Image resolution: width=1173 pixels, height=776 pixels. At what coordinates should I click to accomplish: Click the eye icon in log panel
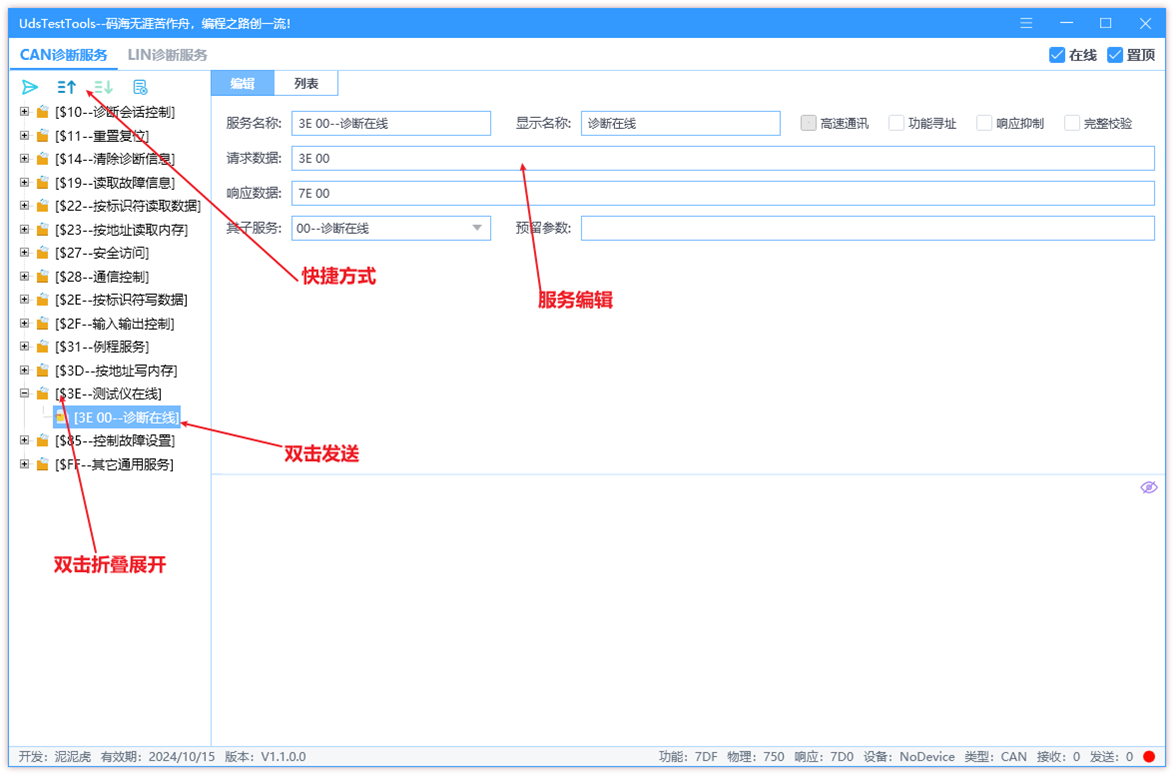(x=1148, y=487)
